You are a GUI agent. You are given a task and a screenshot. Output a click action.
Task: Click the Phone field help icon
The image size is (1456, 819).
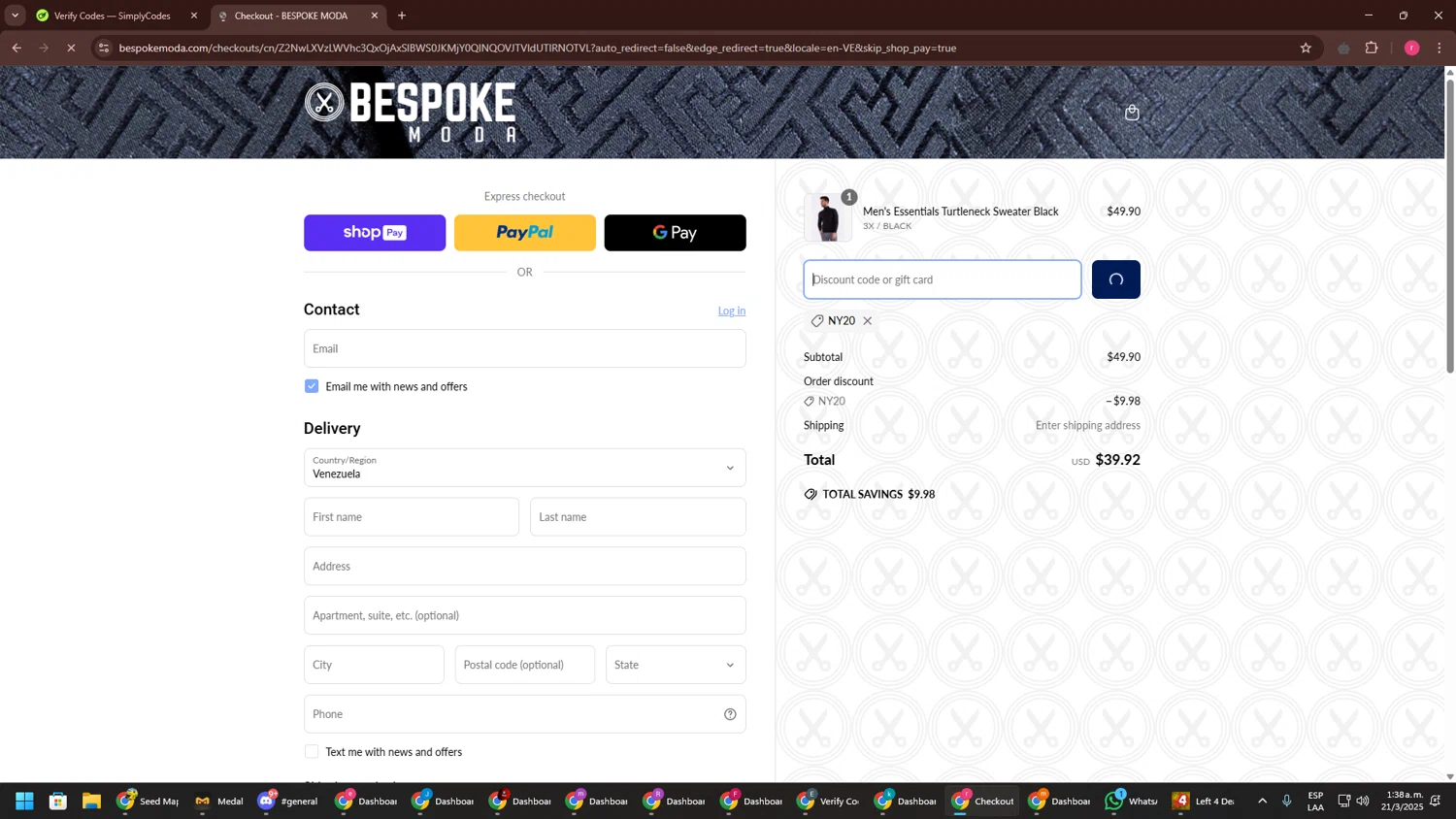tap(730, 714)
